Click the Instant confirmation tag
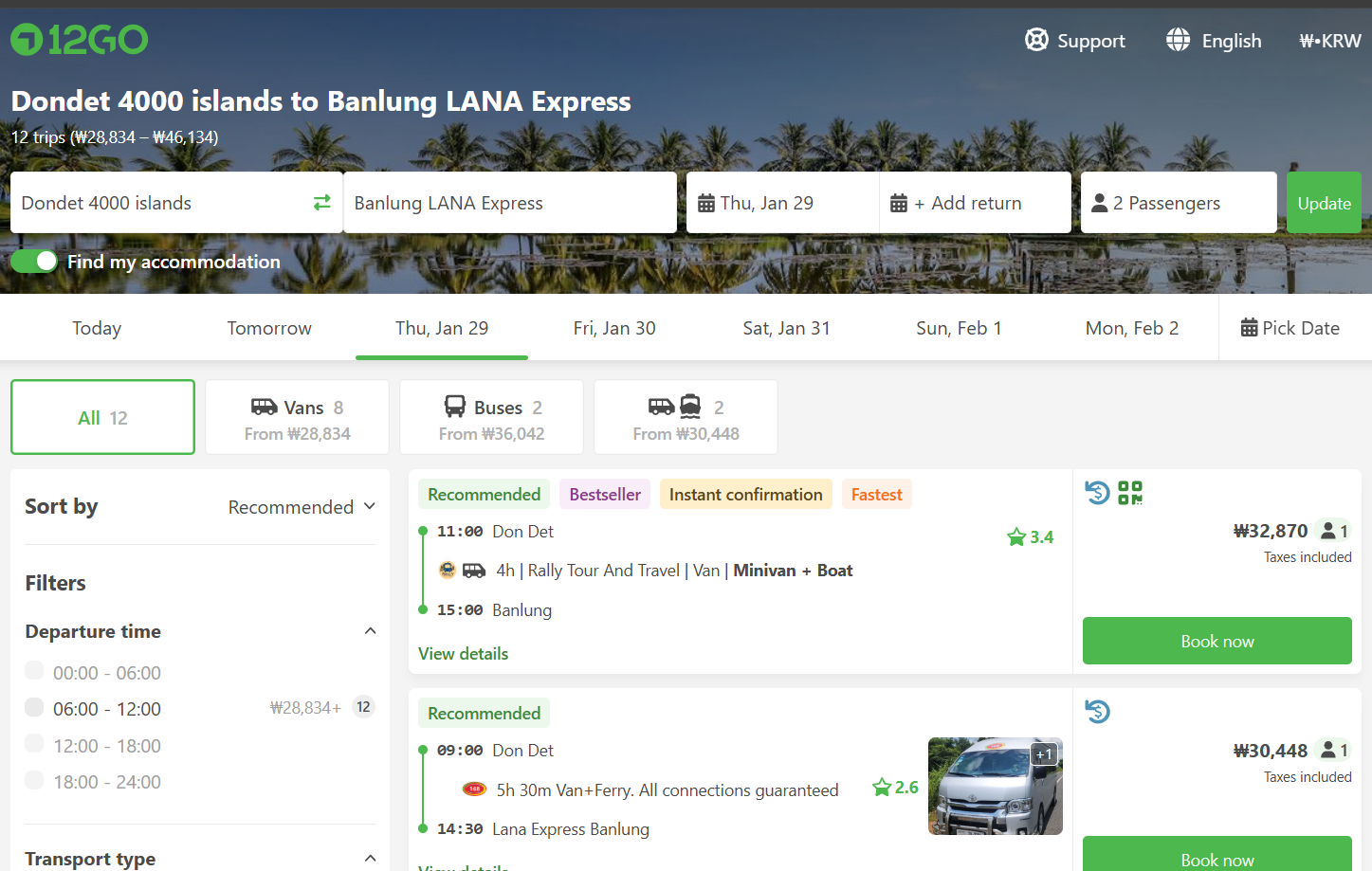 tap(746, 494)
